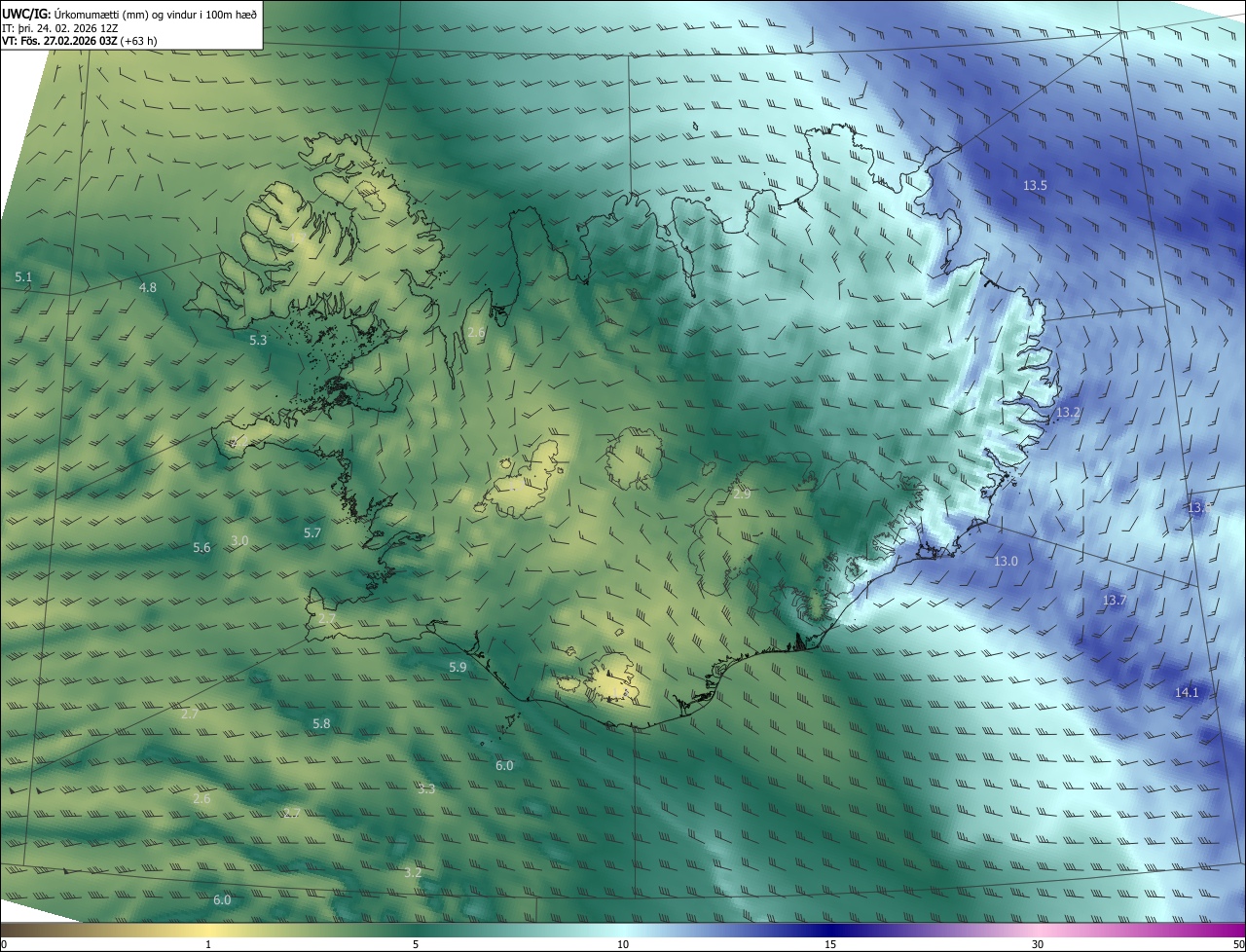Click the 5.6 value label
The height and width of the screenshot is (952, 1246).
(x=202, y=548)
